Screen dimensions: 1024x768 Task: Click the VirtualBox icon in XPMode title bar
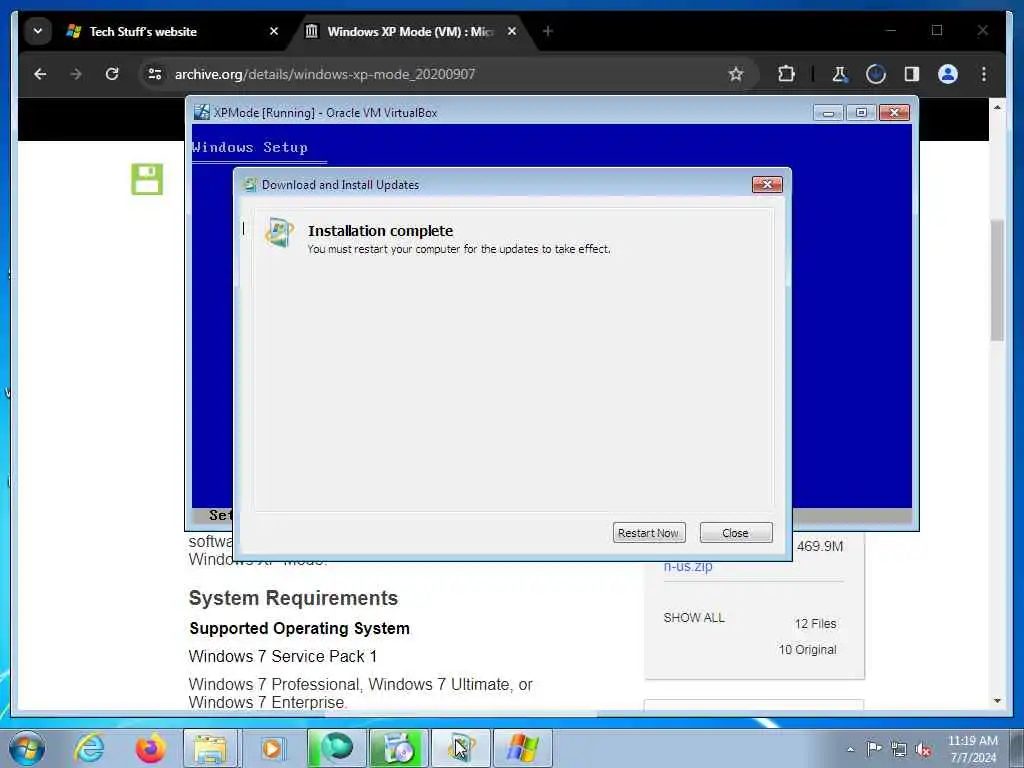(x=202, y=112)
